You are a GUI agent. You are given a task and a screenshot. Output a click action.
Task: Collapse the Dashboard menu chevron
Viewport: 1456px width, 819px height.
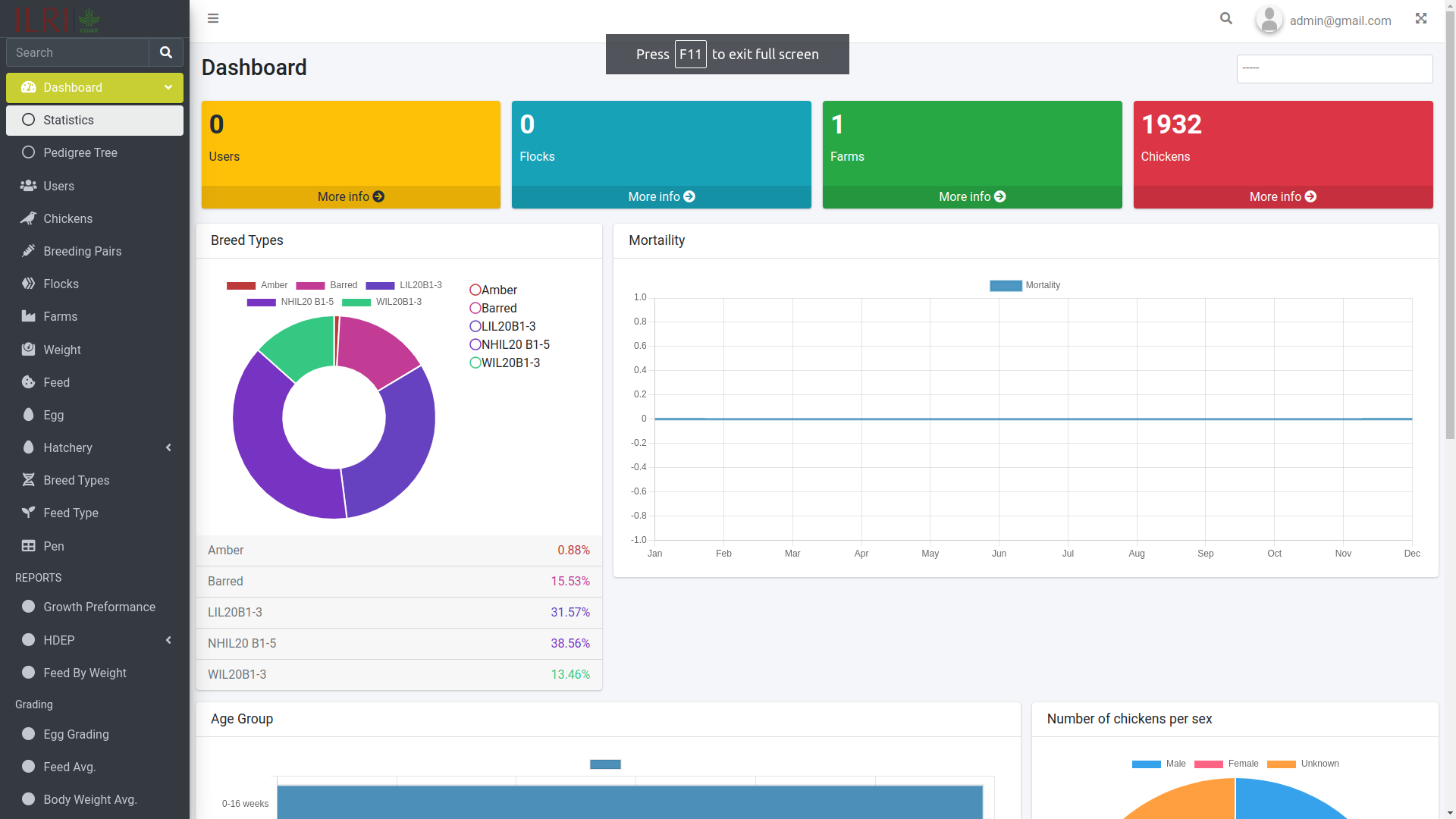[168, 87]
